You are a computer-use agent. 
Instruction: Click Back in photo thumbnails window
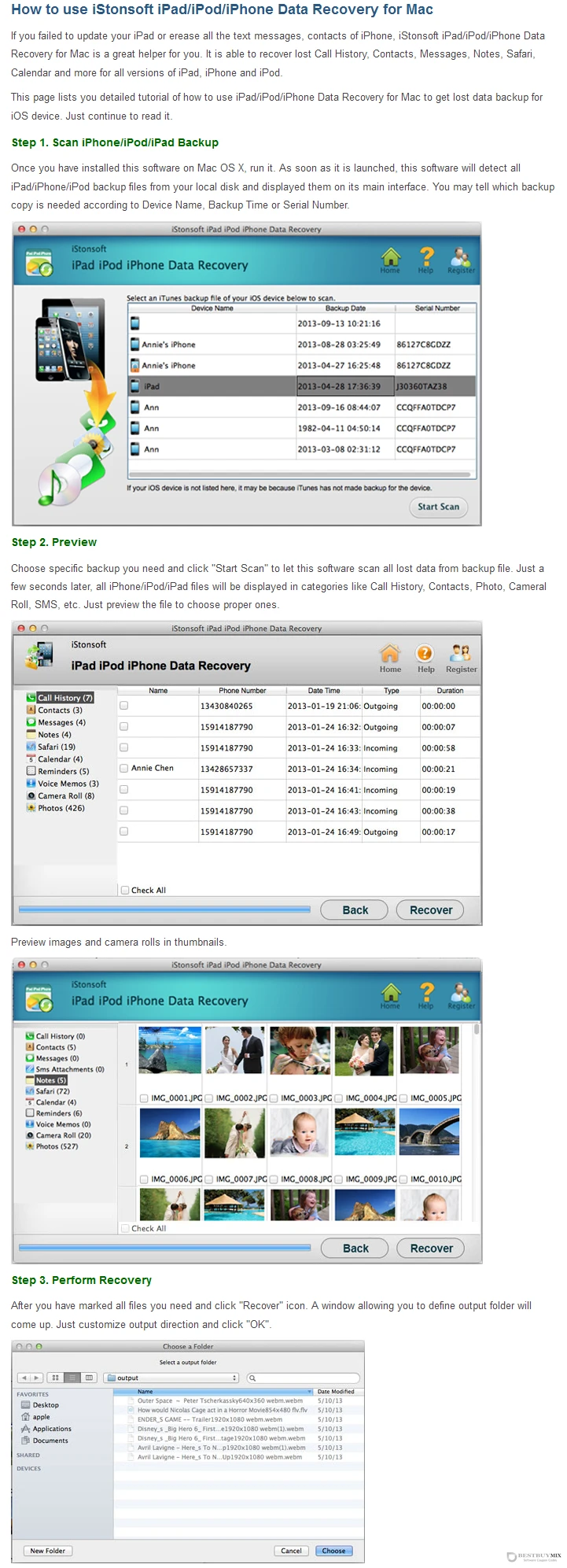tap(355, 1249)
